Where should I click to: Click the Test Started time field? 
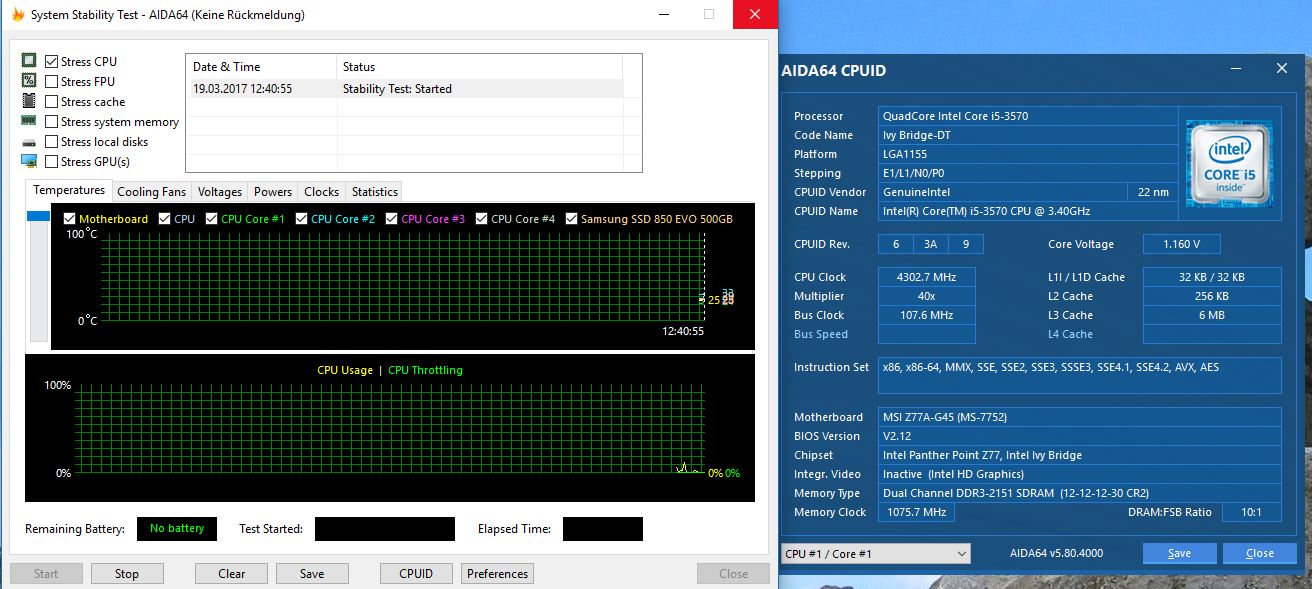(x=385, y=529)
